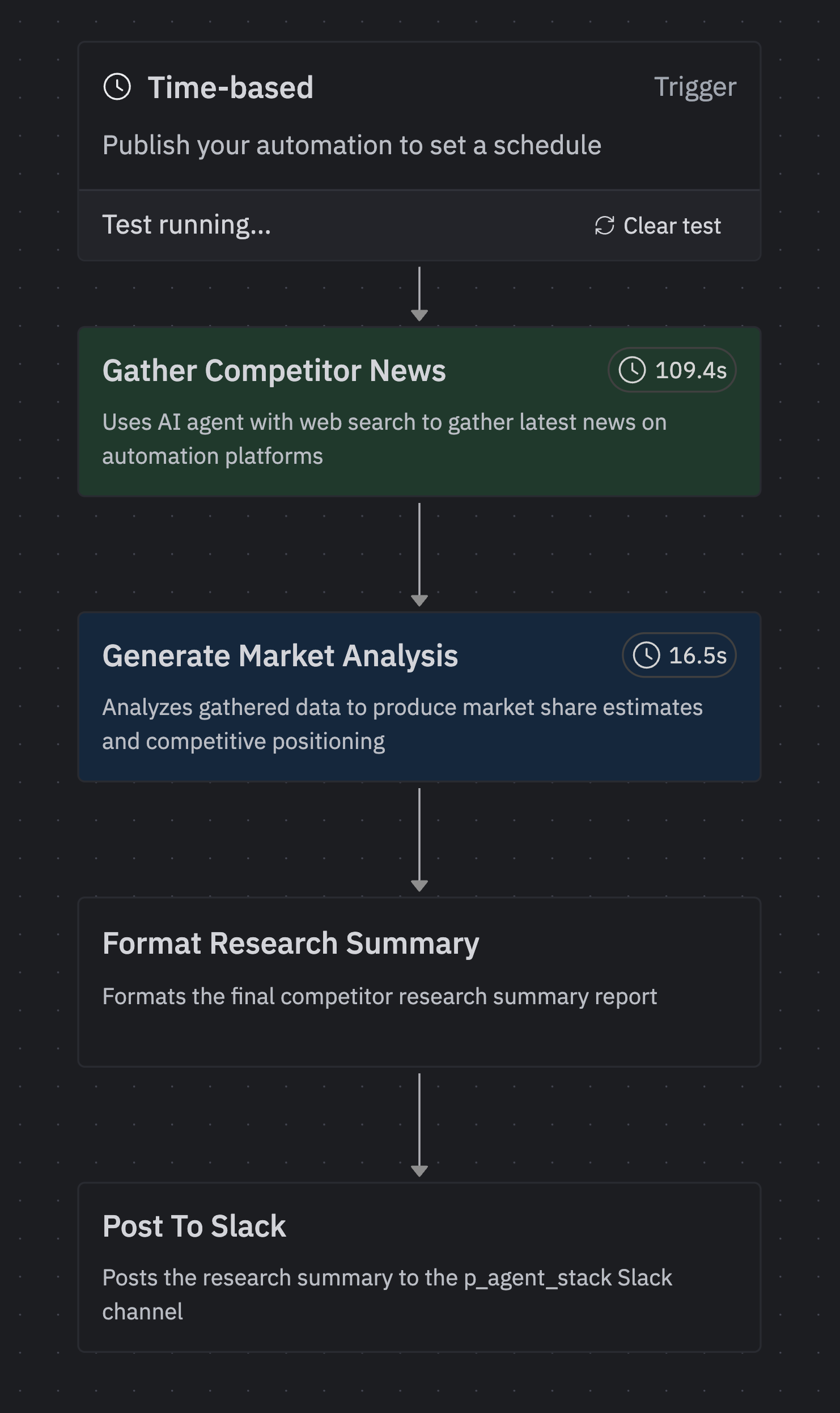
Task: Click Publish your automation schedule text
Action: pyautogui.click(x=353, y=145)
